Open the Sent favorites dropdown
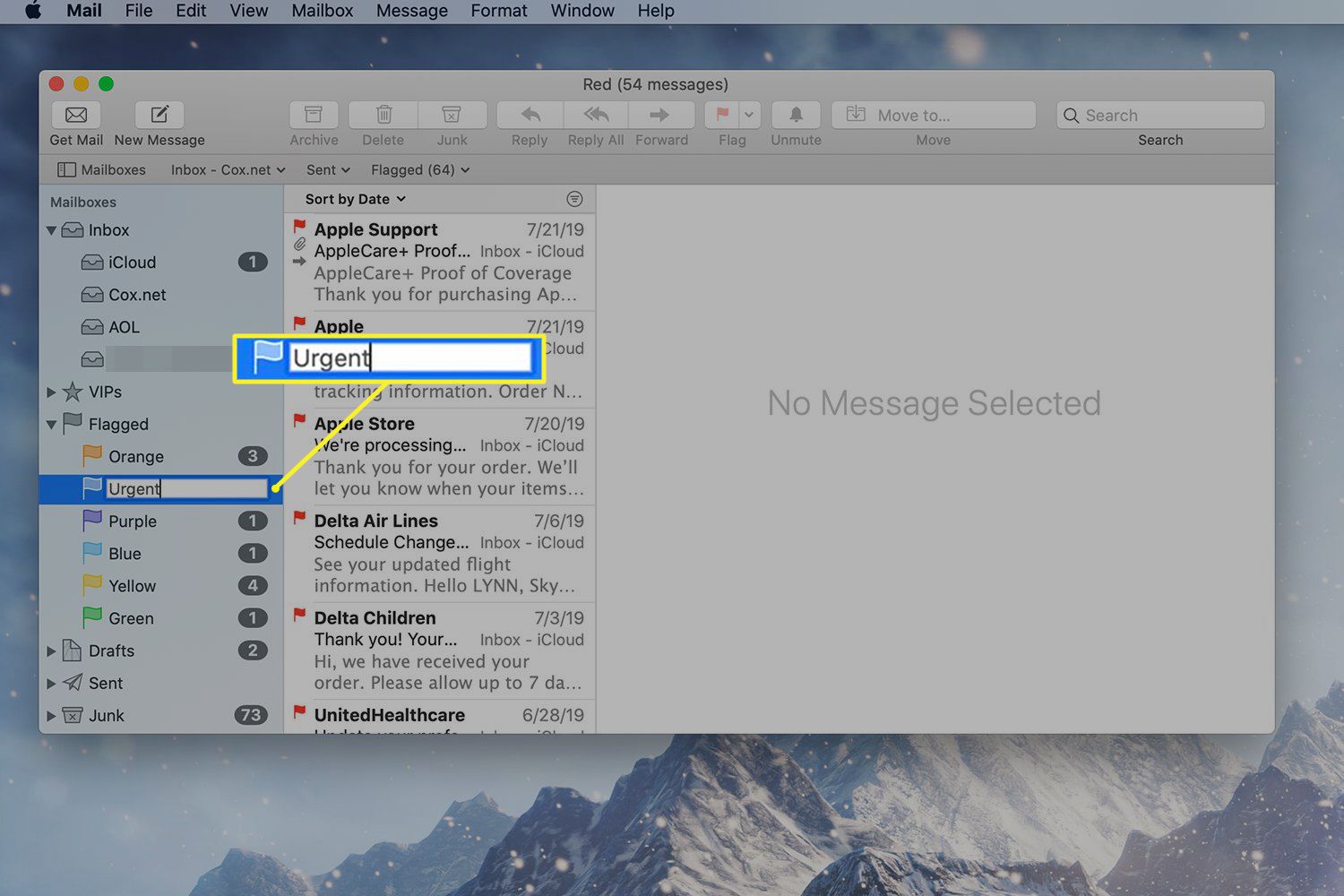1344x896 pixels. pyautogui.click(x=328, y=169)
